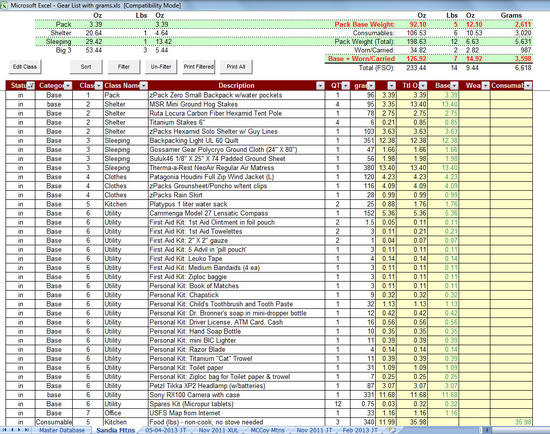Select the Sandia Mtns sheet tab

click(x=116, y=430)
